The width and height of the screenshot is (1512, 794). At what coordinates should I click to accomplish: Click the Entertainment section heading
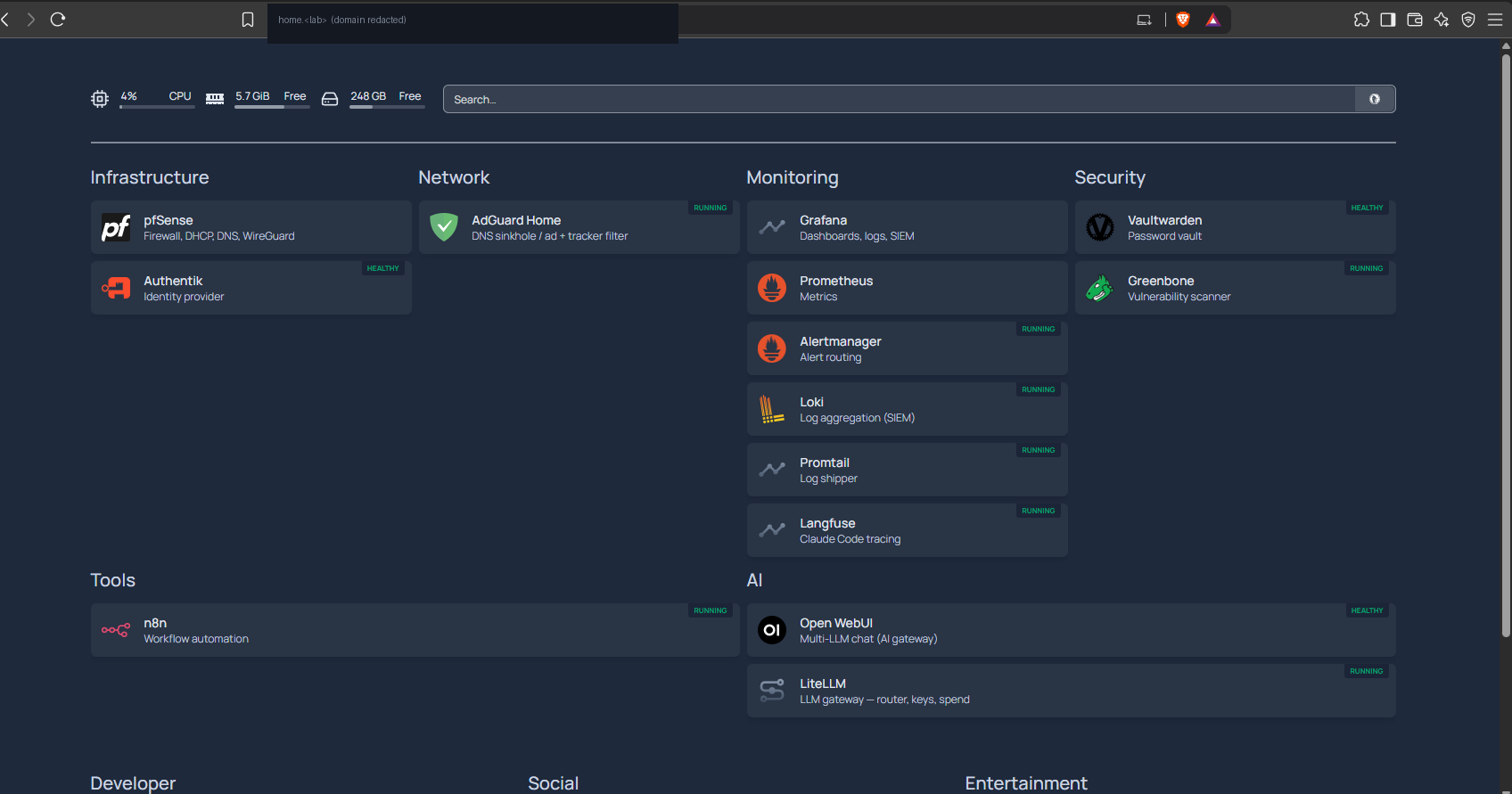click(1026, 783)
